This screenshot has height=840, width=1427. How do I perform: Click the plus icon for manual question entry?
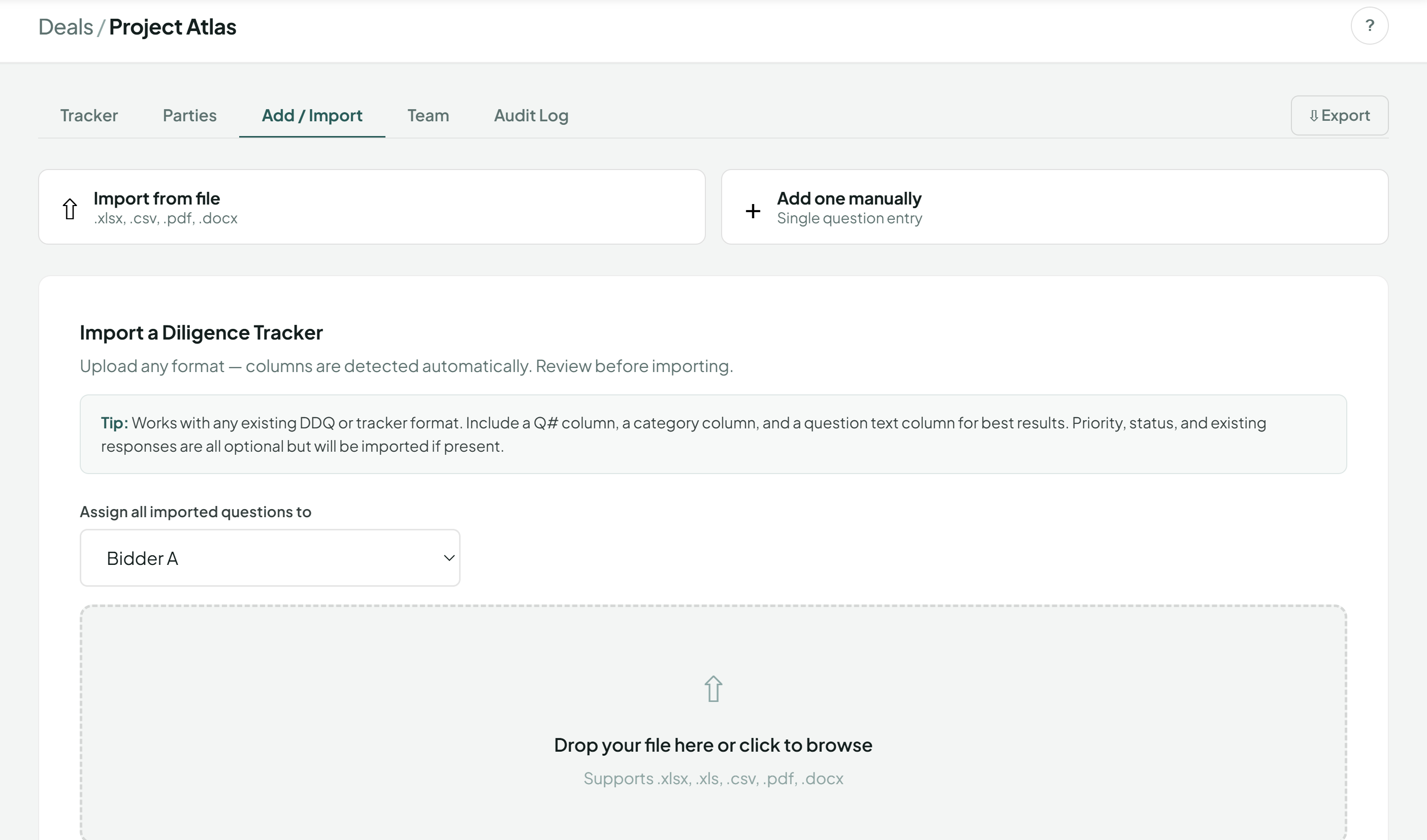tap(753, 210)
